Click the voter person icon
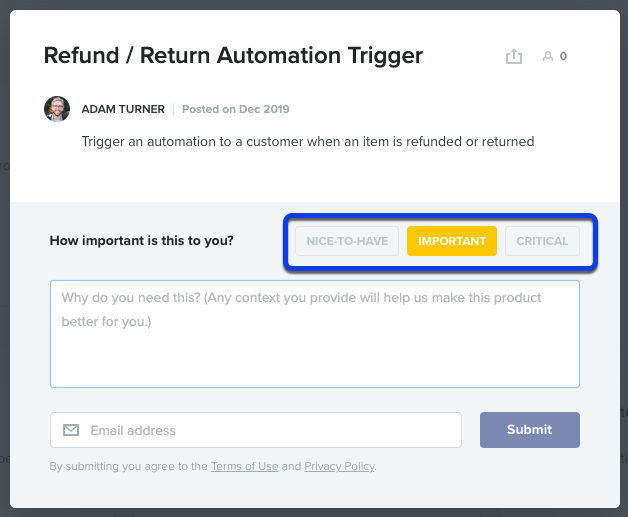The height and width of the screenshot is (517, 628). point(547,56)
